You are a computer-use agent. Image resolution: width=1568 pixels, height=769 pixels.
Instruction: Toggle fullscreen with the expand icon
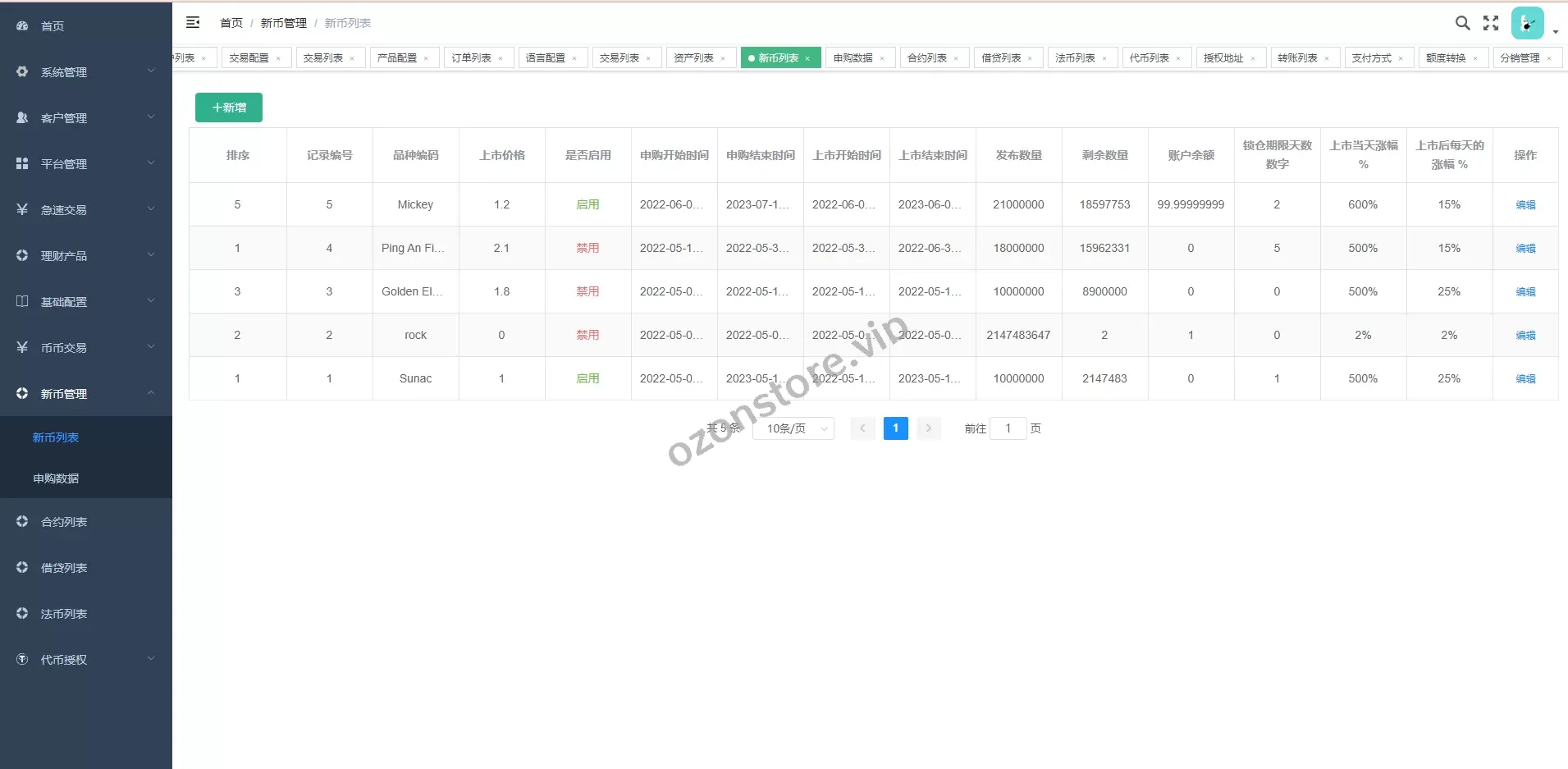tap(1491, 23)
